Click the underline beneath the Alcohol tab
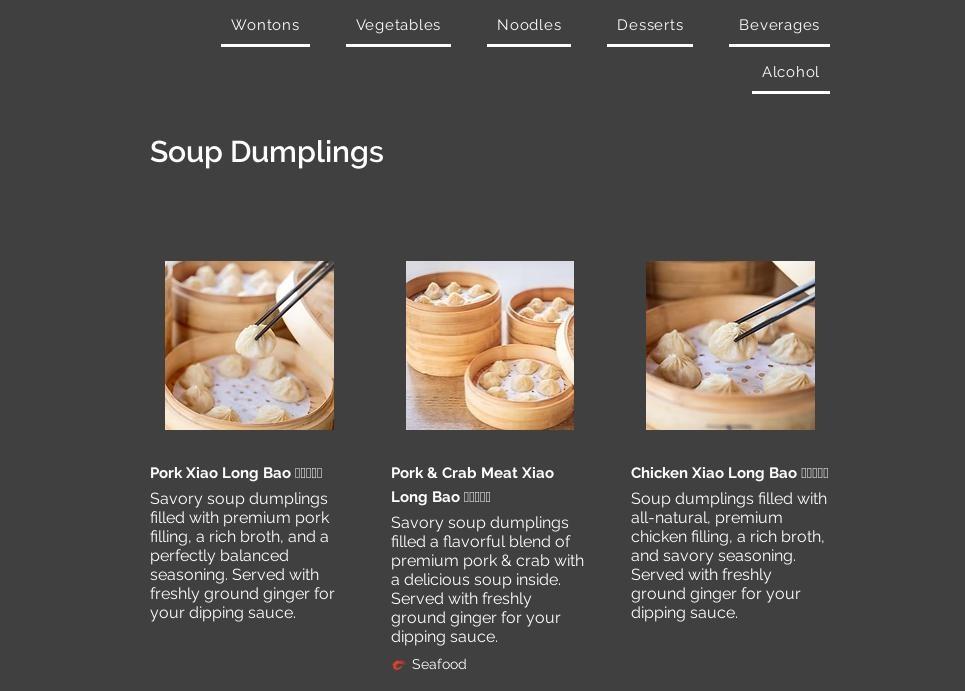Screen dimensions: 965x691 coord(790,92)
